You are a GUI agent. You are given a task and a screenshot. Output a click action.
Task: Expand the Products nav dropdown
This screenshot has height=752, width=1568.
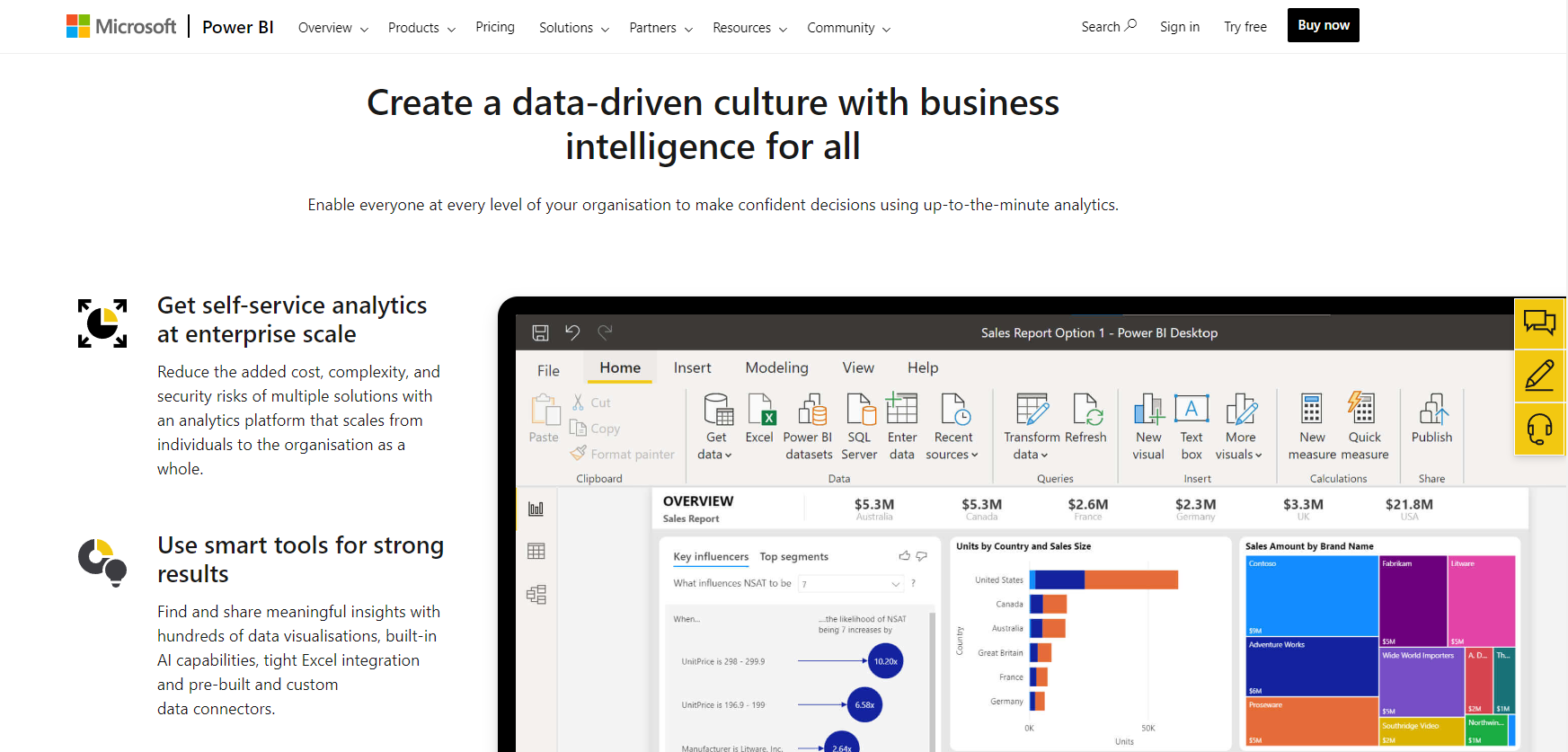(421, 28)
